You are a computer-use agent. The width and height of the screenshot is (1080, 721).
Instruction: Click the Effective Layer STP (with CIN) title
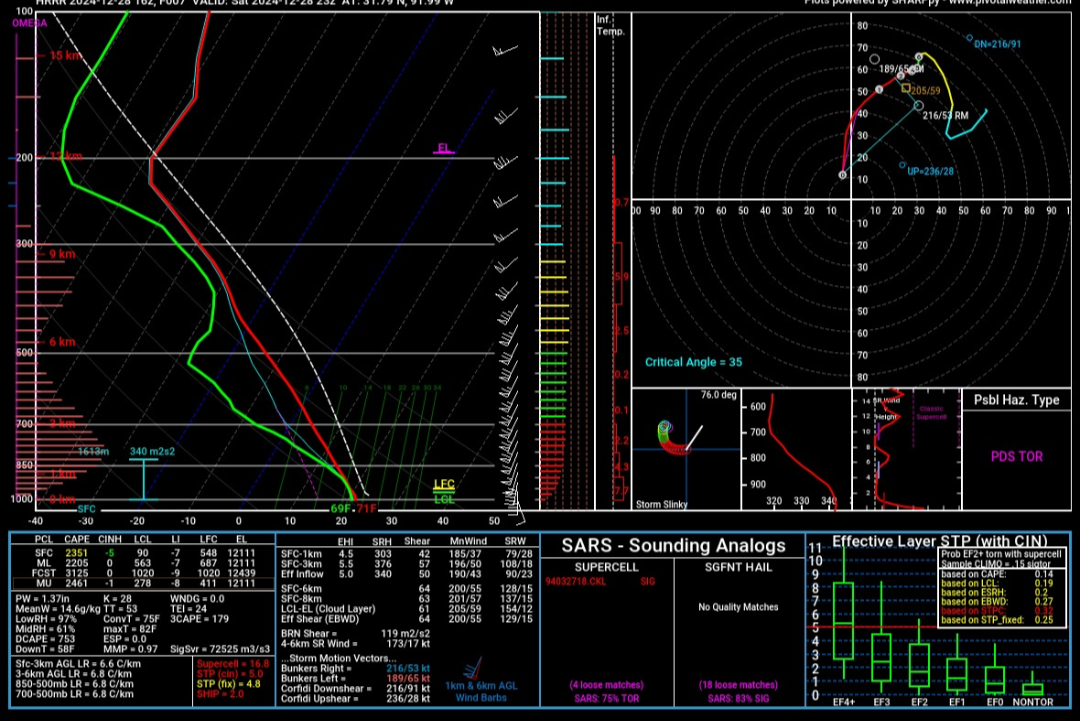point(939,541)
